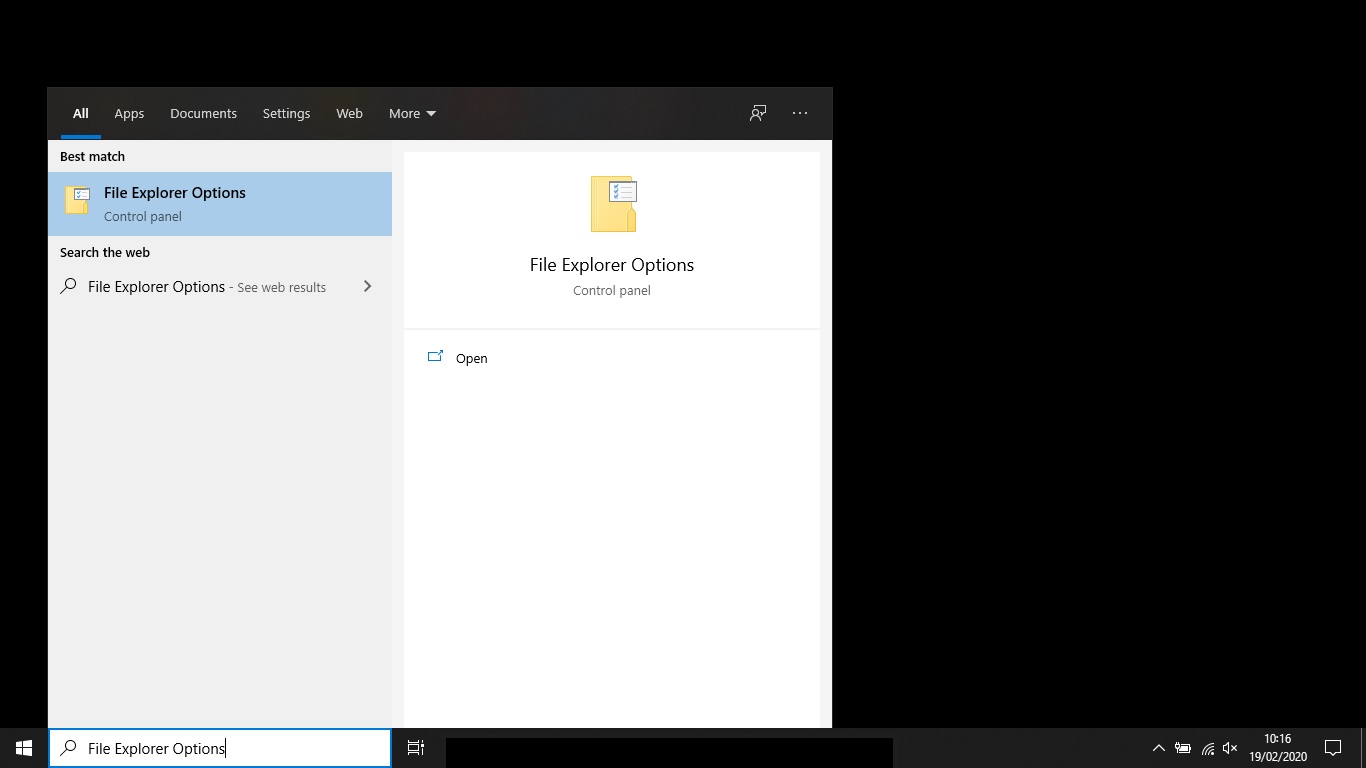Show hidden system tray icons
This screenshot has width=1366, height=768.
pyautogui.click(x=1159, y=748)
